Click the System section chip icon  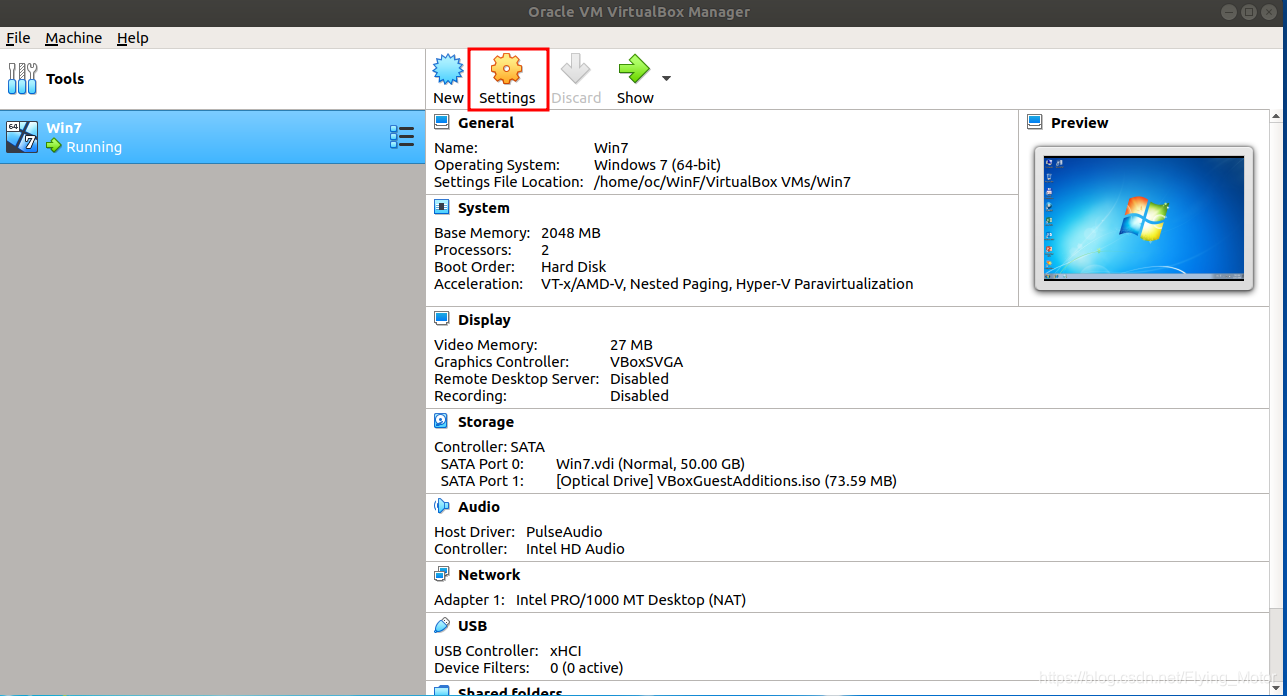[x=442, y=207]
